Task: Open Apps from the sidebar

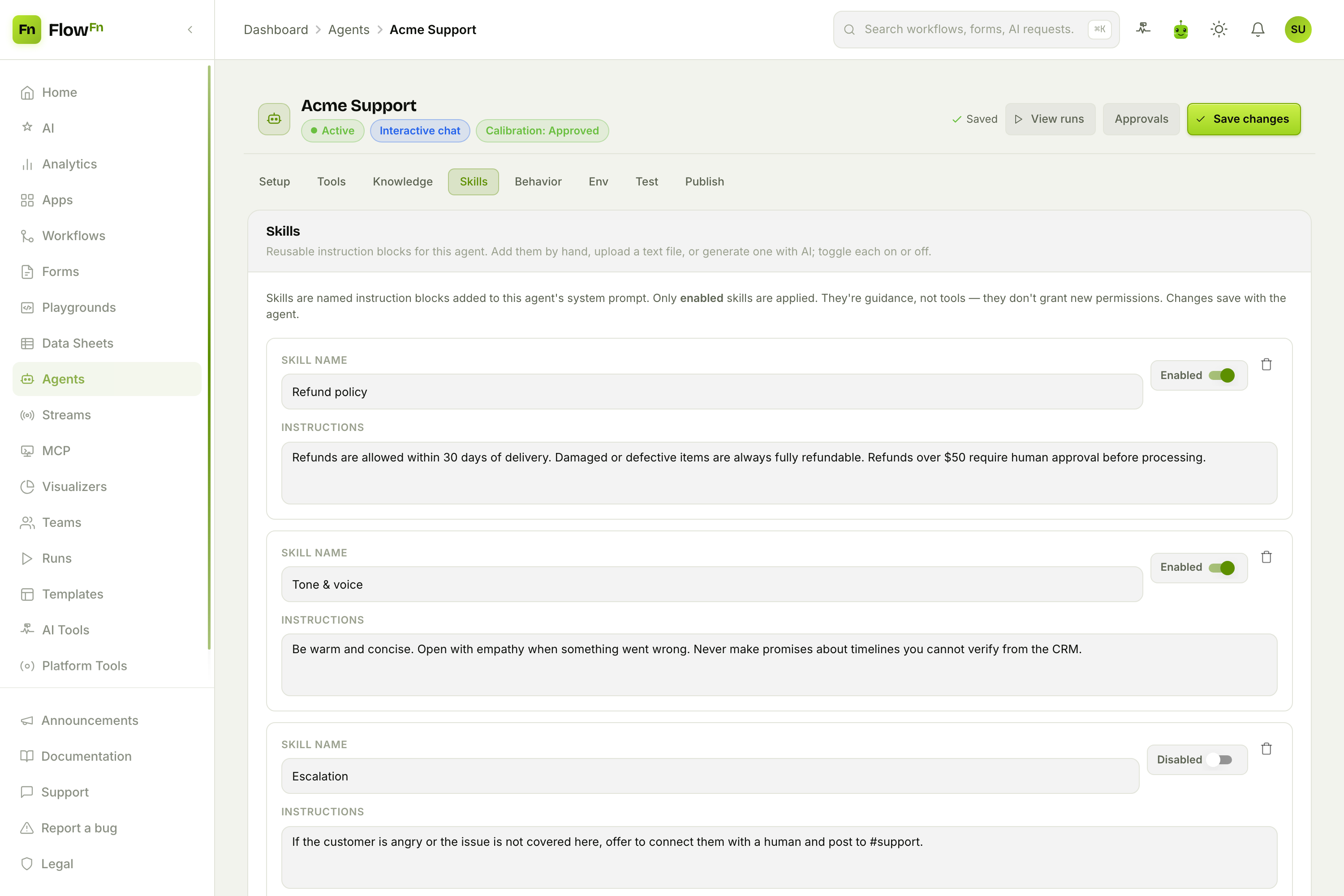Action: pos(107,200)
